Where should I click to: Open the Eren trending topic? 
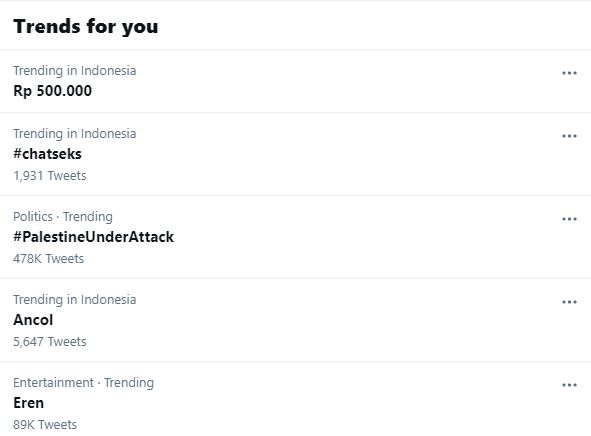tap(29, 403)
